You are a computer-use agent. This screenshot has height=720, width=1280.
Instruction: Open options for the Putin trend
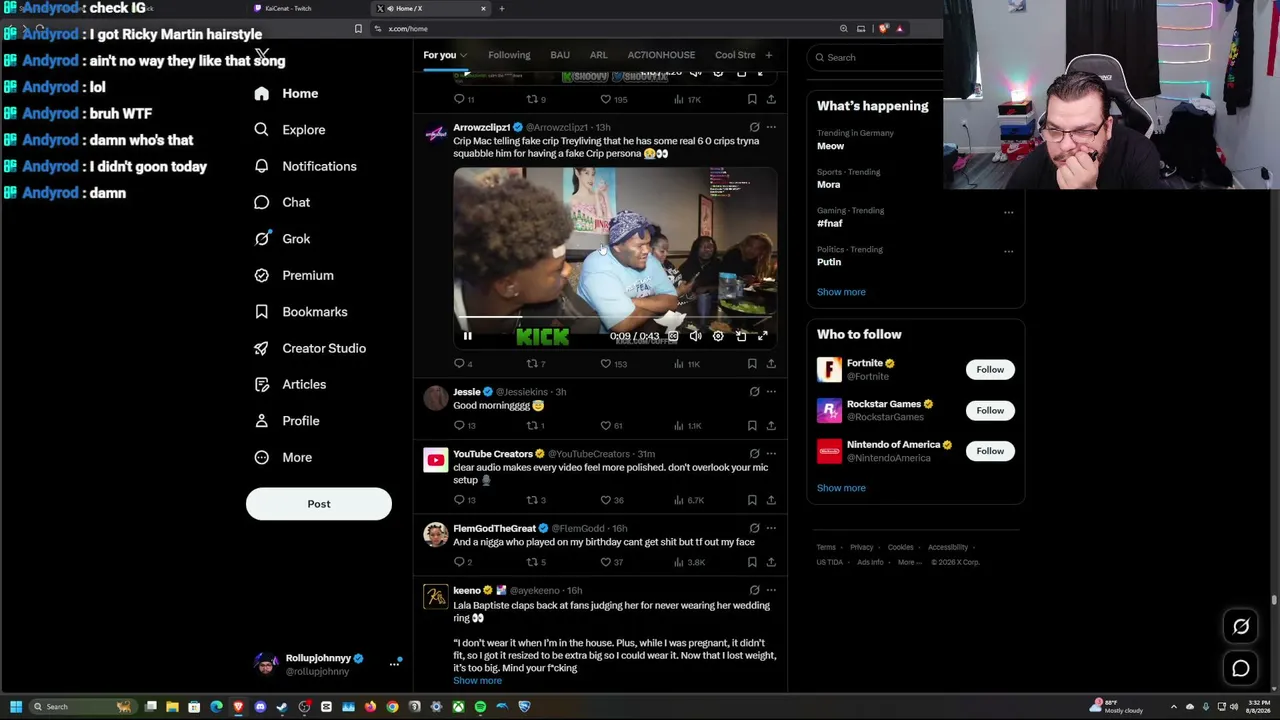pos(1008,251)
